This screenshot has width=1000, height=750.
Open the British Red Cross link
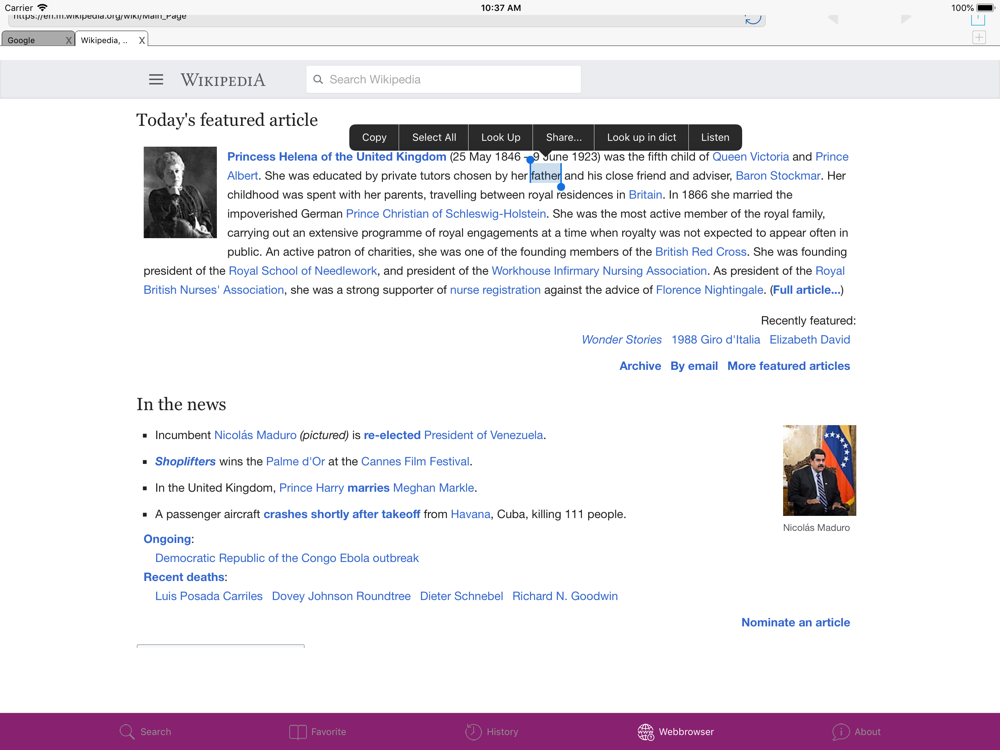pyautogui.click(x=701, y=252)
